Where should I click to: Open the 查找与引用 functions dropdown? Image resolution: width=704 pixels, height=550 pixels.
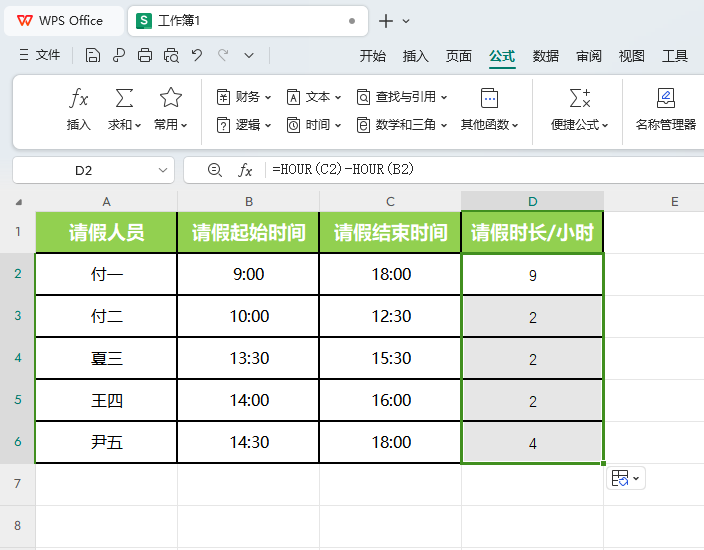402,97
